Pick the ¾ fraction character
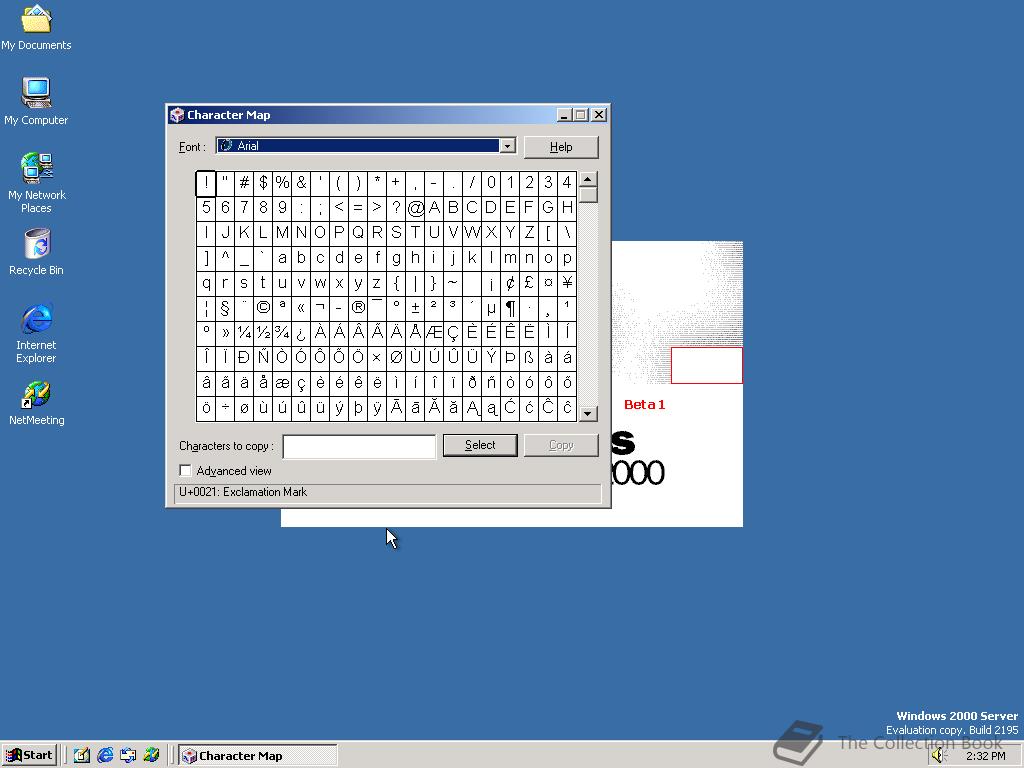 (x=282, y=333)
